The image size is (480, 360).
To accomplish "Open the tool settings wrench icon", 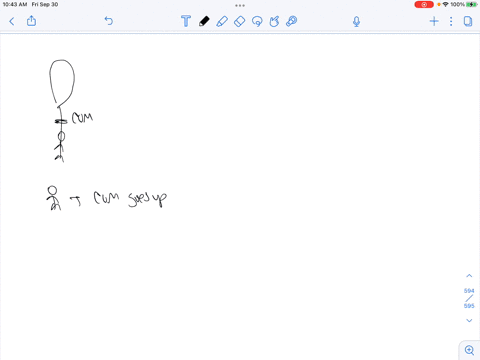I will point(291,21).
